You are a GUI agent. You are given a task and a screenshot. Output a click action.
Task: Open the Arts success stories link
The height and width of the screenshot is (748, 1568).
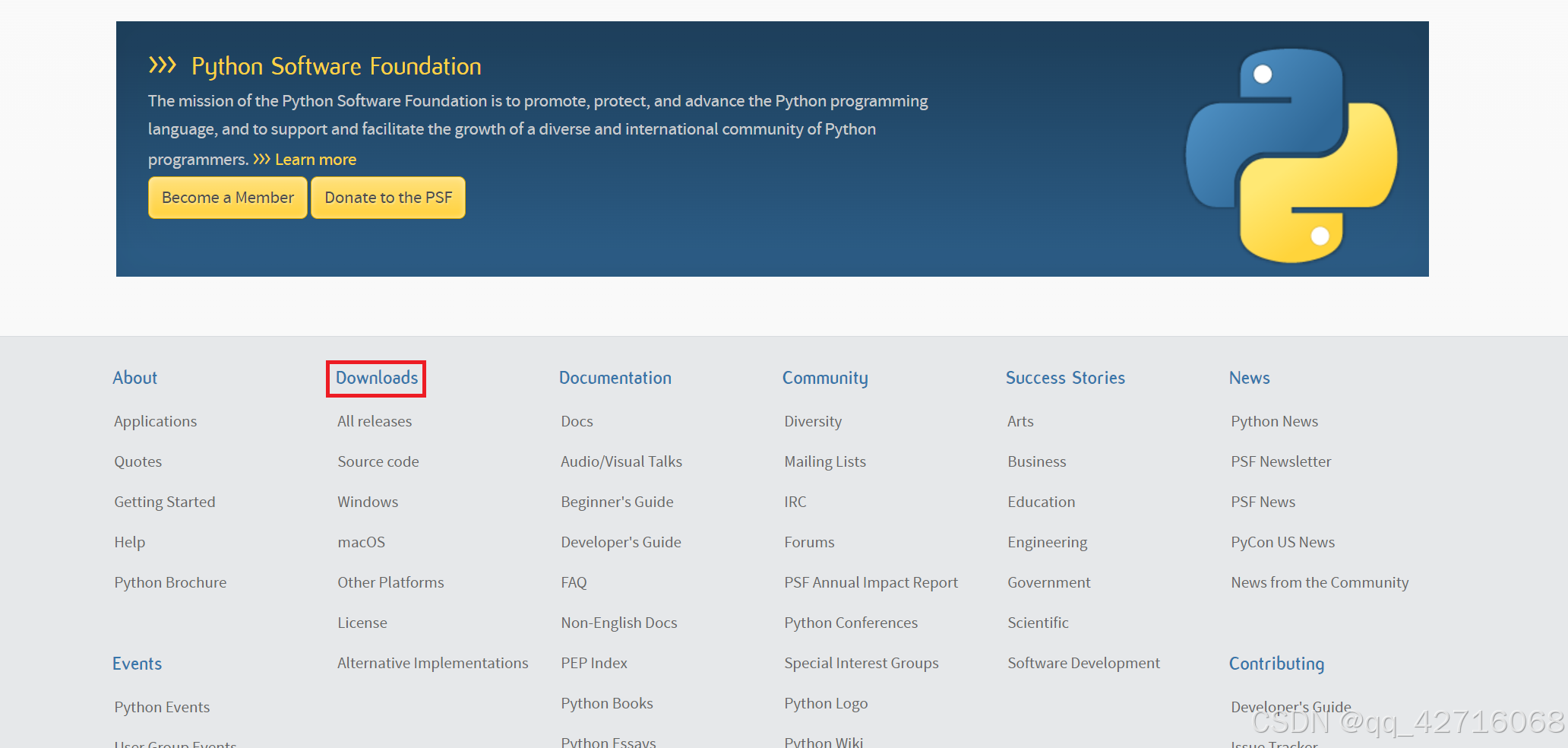[x=1020, y=421]
